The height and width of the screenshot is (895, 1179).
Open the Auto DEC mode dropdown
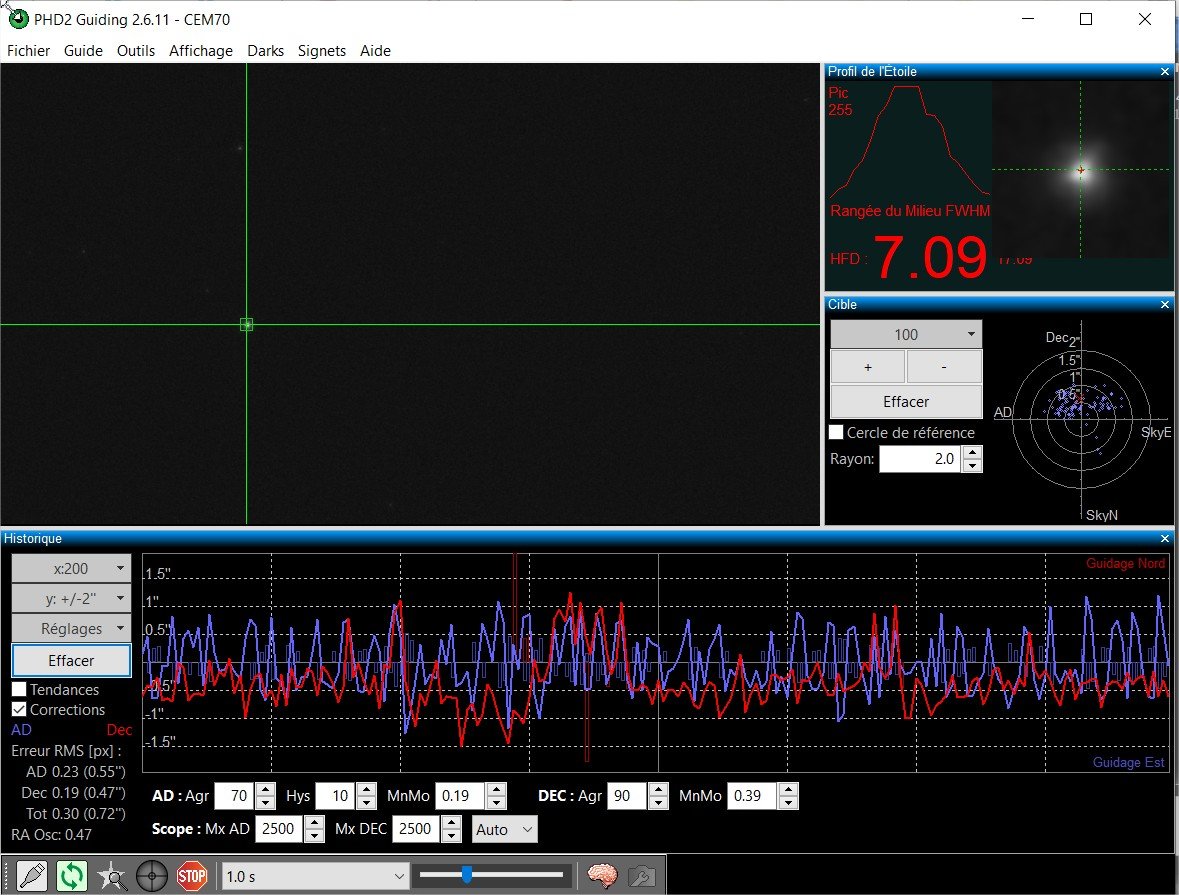coord(505,830)
